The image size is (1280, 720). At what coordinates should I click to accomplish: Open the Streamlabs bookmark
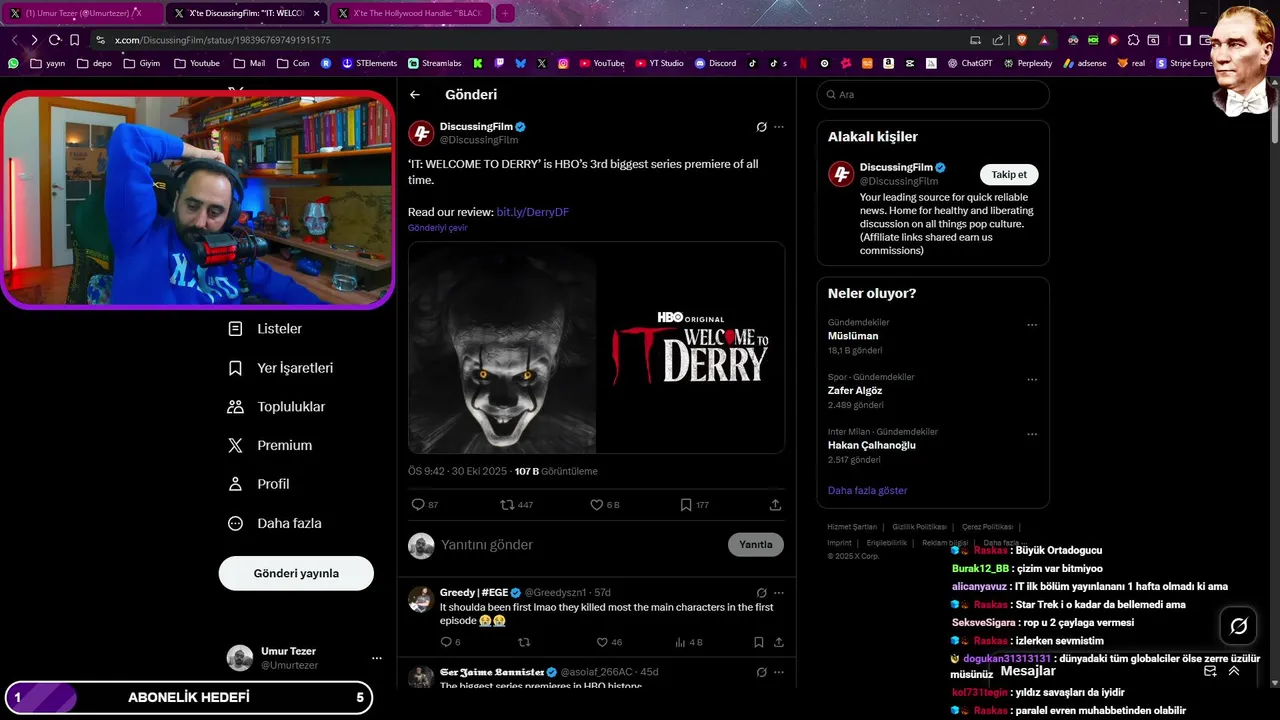pyautogui.click(x=434, y=63)
